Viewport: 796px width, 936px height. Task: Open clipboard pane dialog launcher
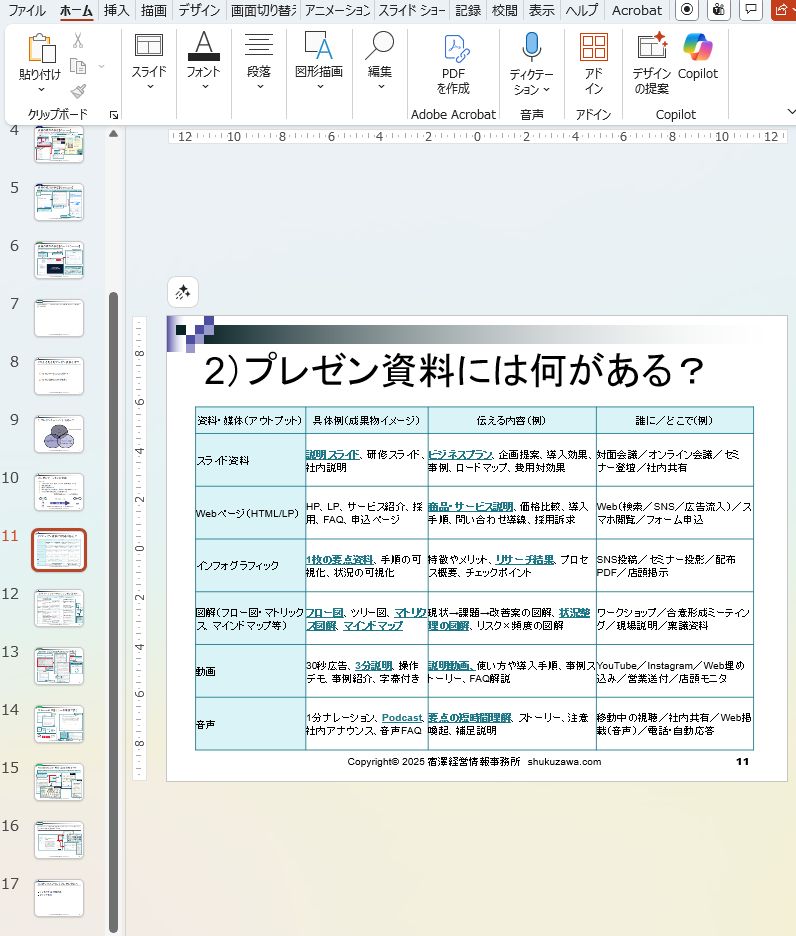coord(113,115)
